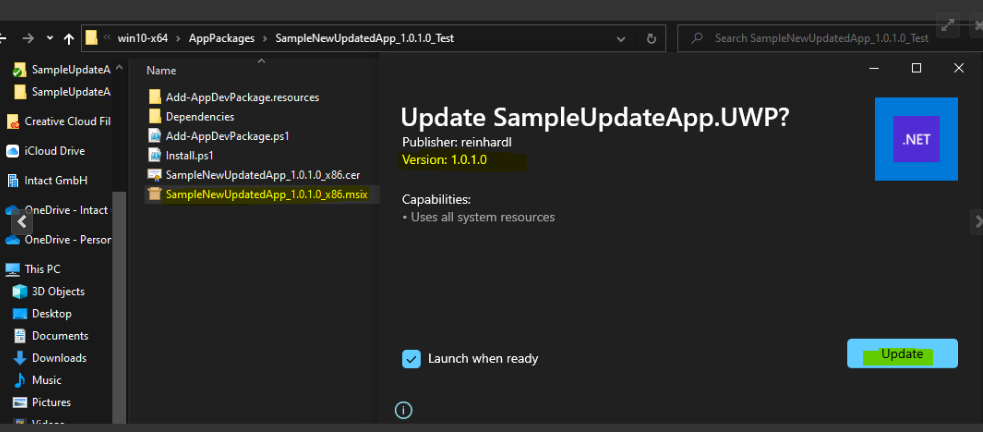The height and width of the screenshot is (432, 983).
Task: Click the iCloud Drive icon
Action: pos(13,151)
